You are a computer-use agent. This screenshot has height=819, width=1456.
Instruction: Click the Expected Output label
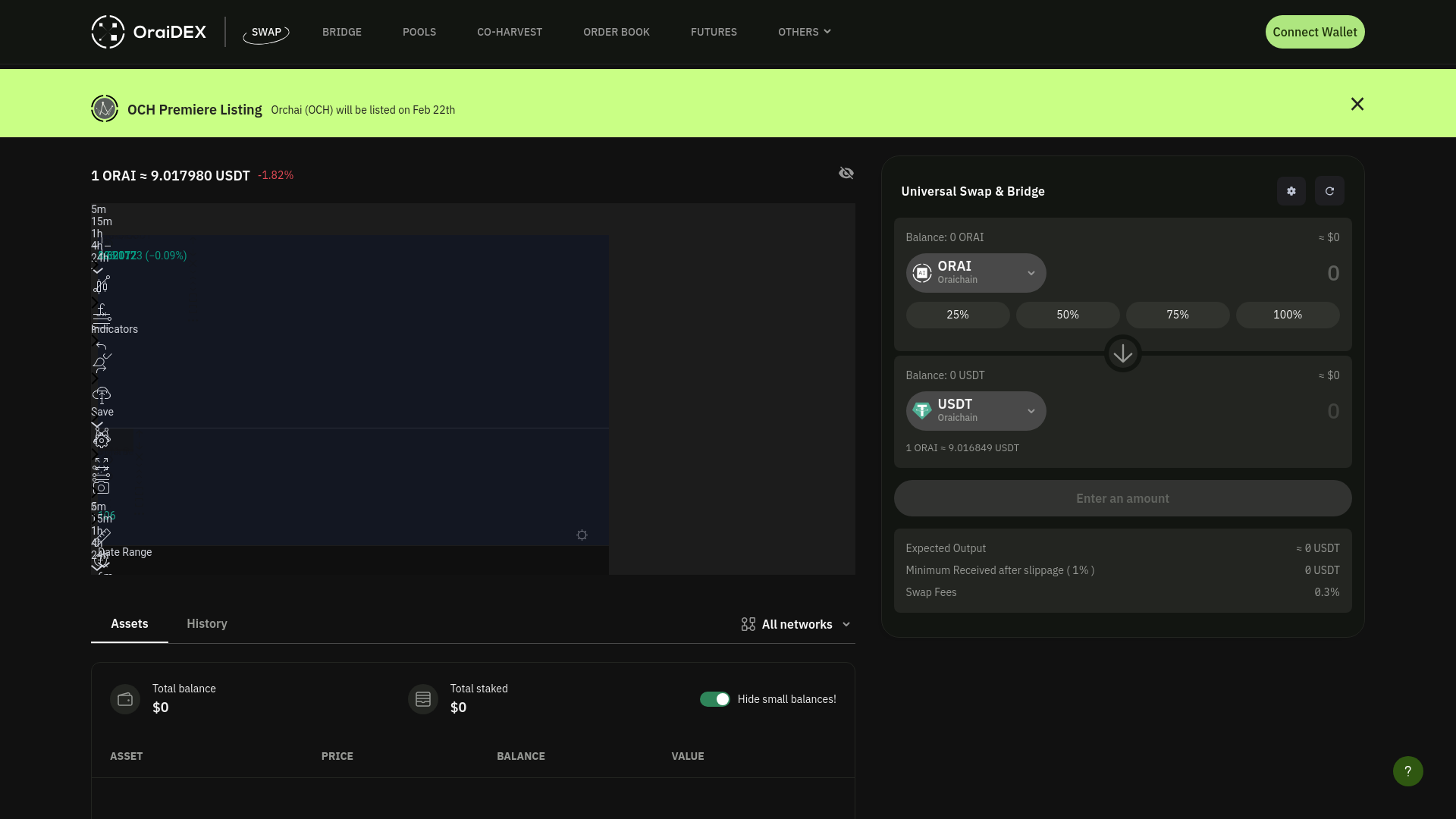pyautogui.click(x=946, y=548)
